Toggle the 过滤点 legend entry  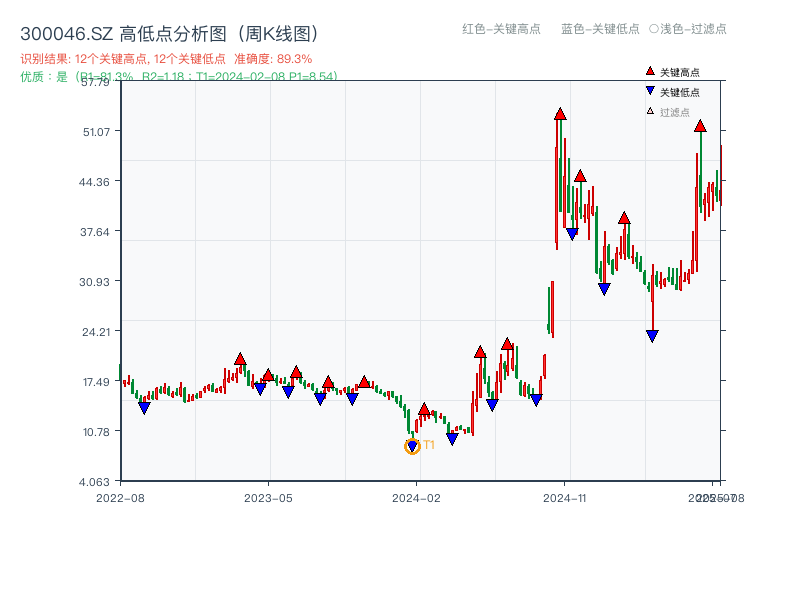pos(668,112)
